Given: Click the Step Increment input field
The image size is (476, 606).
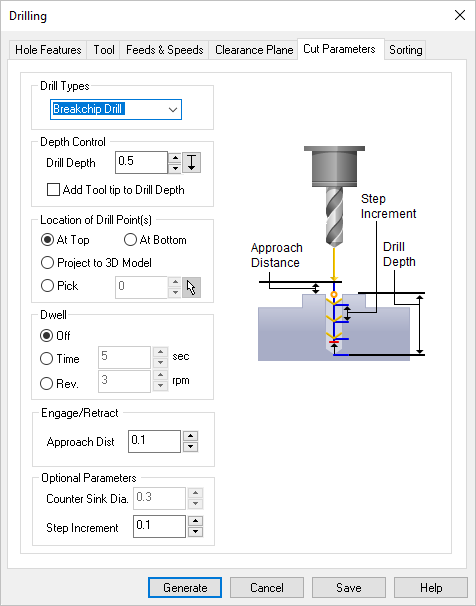Looking at the screenshot, I should [159, 526].
